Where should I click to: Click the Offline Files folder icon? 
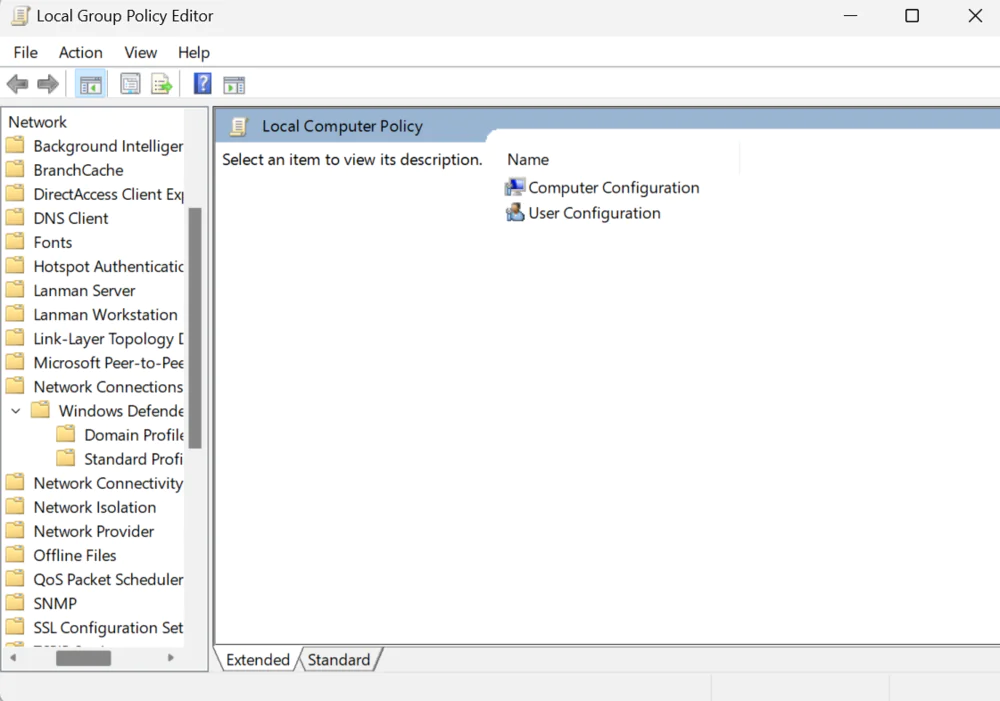pyautogui.click(x=15, y=555)
